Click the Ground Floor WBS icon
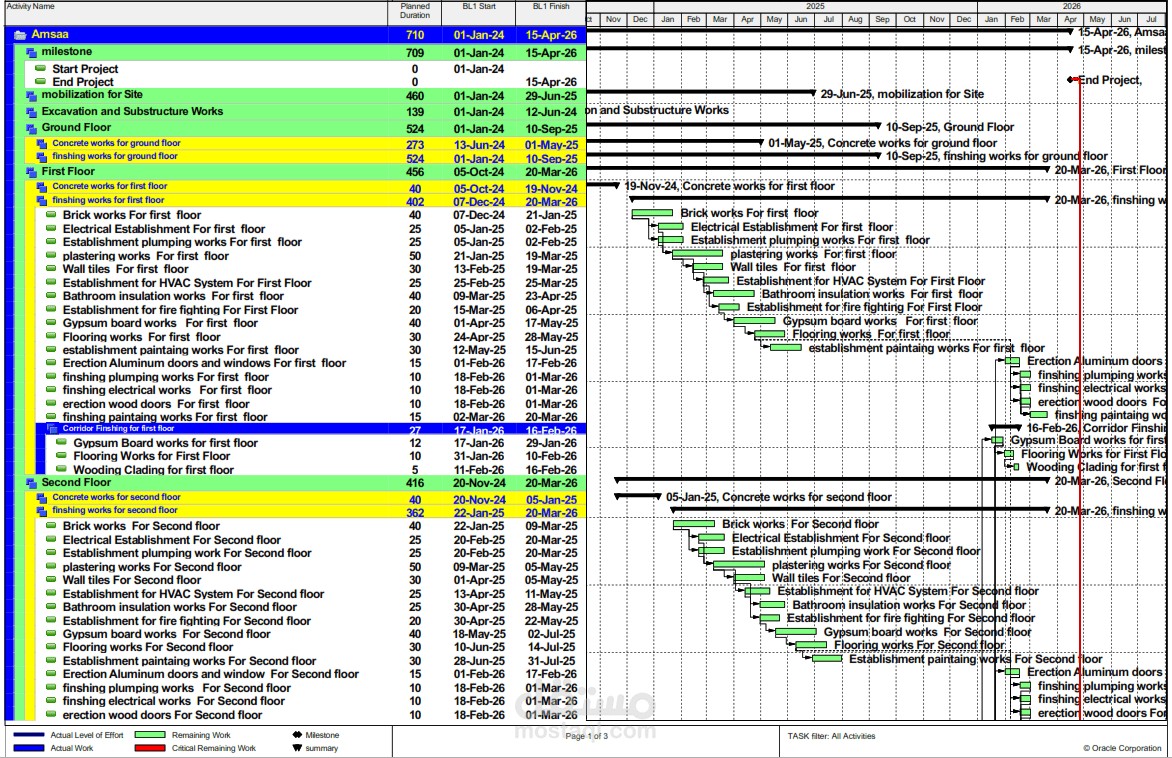The image size is (1172, 758). tap(31, 128)
